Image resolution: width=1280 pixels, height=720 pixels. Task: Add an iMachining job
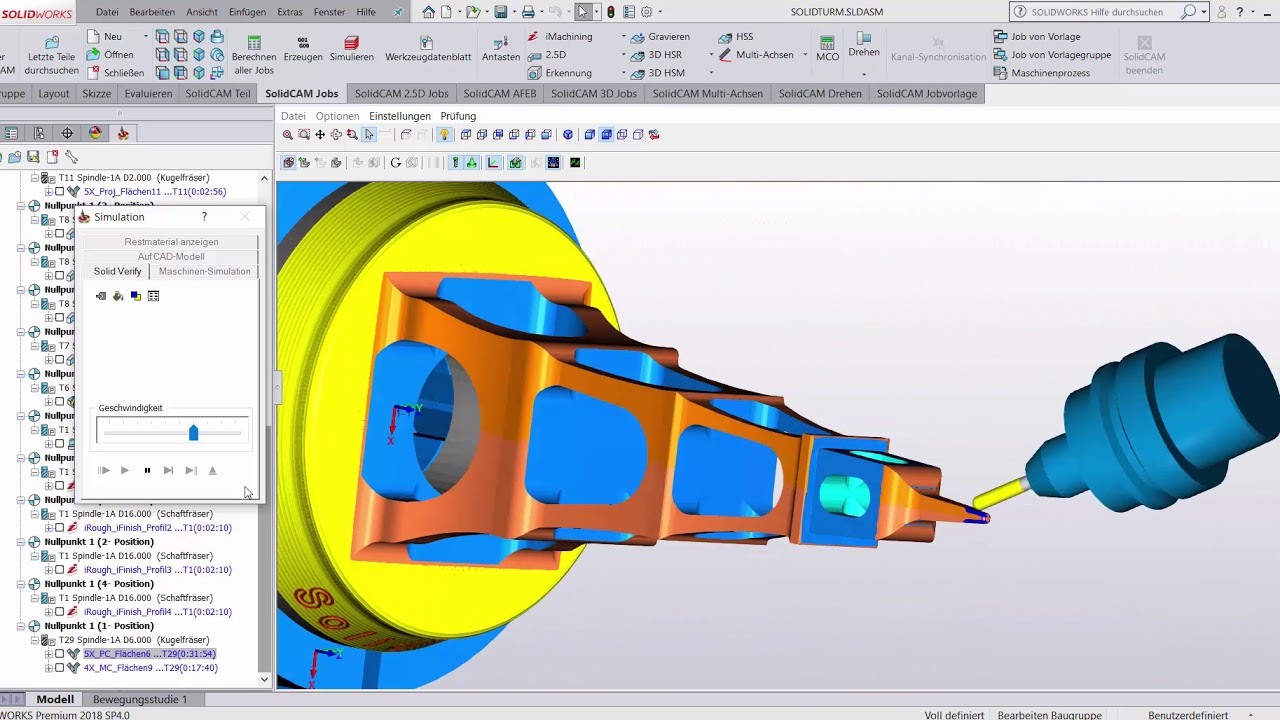coord(560,37)
